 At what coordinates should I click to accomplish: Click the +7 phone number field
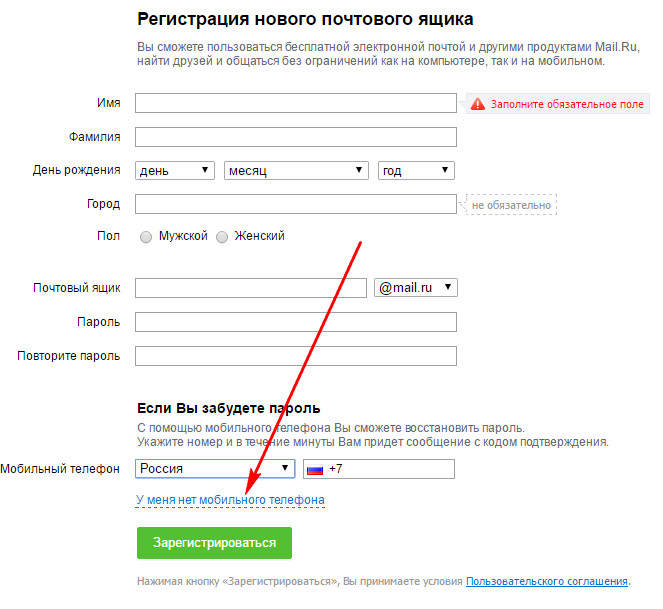pos(390,469)
